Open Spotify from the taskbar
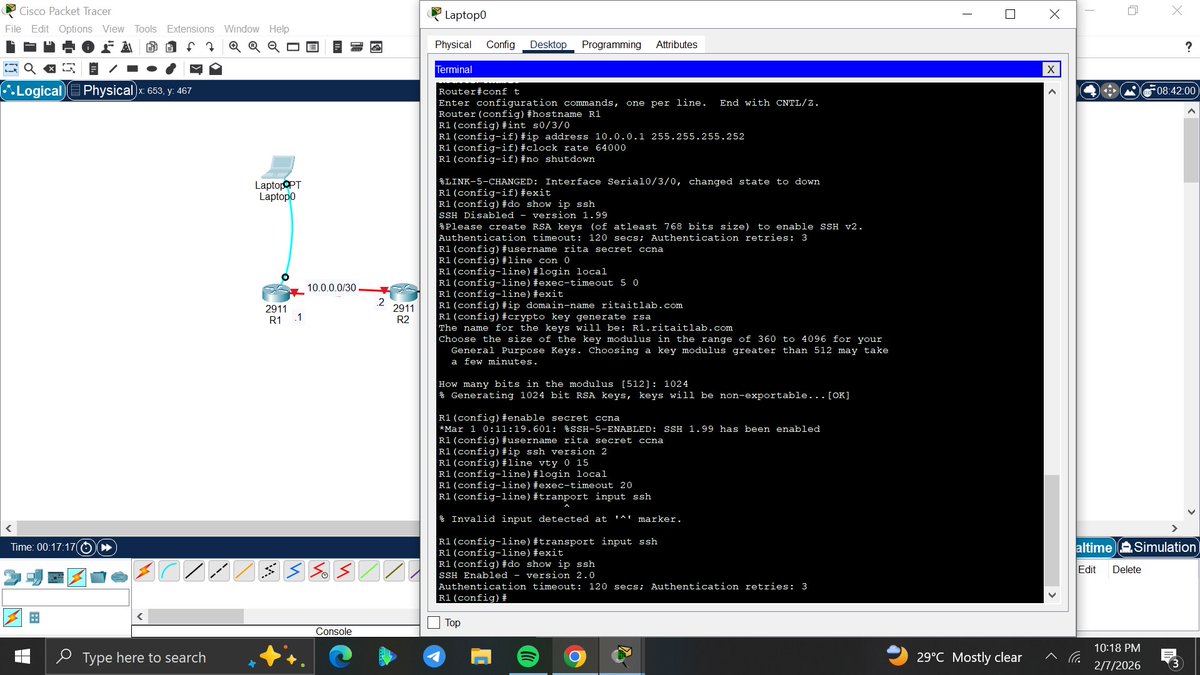The image size is (1200, 675). (x=528, y=657)
